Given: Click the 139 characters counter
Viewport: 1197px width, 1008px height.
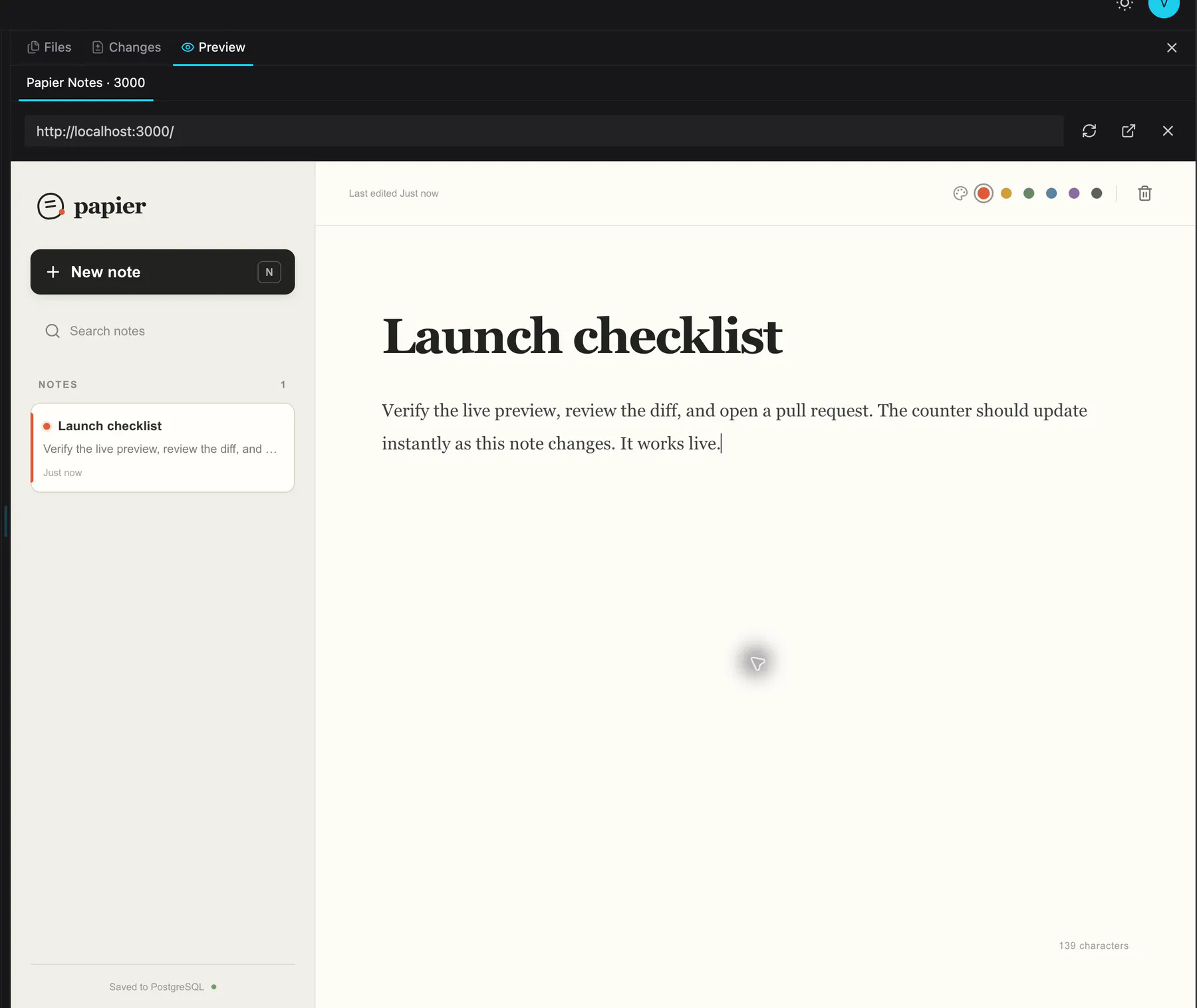Looking at the screenshot, I should coord(1093,945).
